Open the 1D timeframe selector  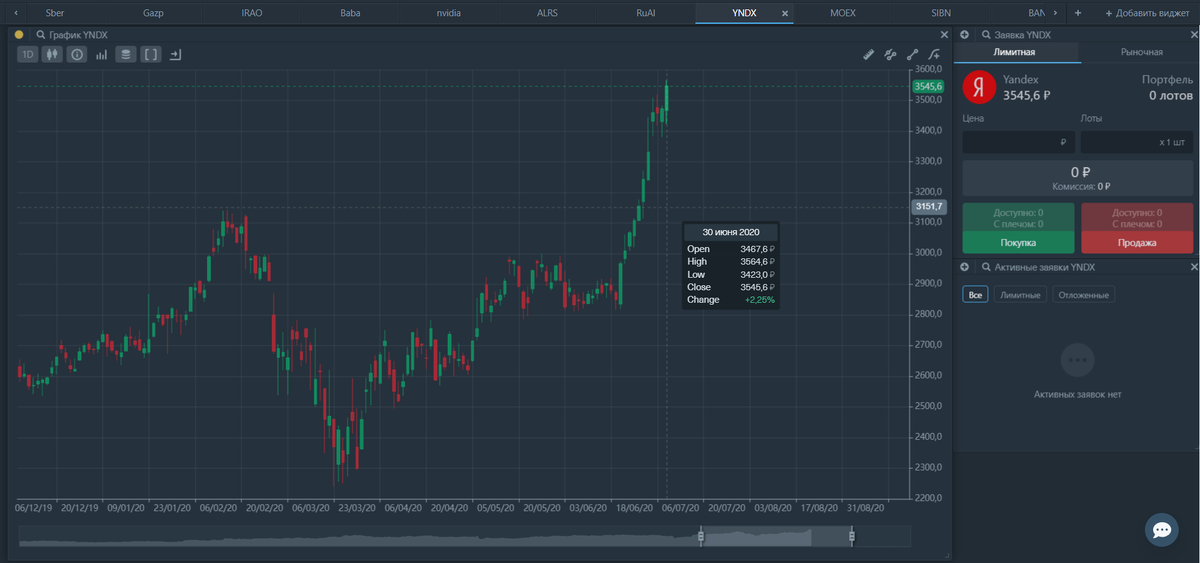click(28, 54)
